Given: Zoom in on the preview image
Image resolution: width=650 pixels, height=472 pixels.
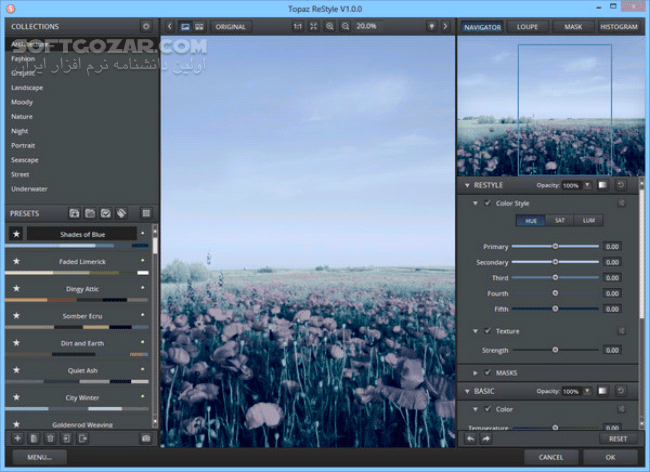Looking at the screenshot, I should [330, 27].
